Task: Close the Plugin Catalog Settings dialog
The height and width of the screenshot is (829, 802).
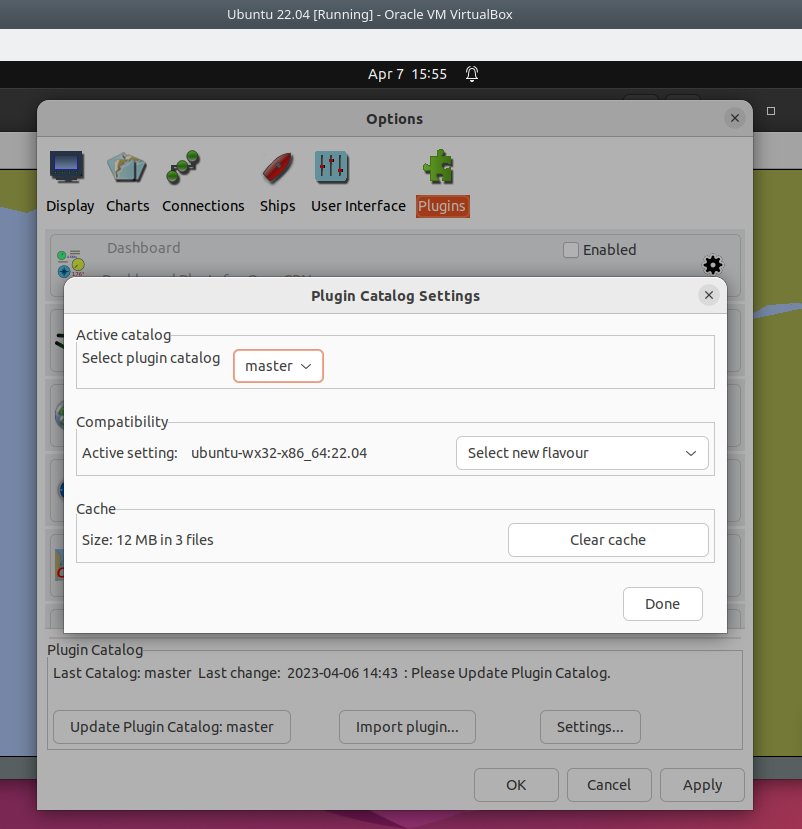Action: coord(709,295)
